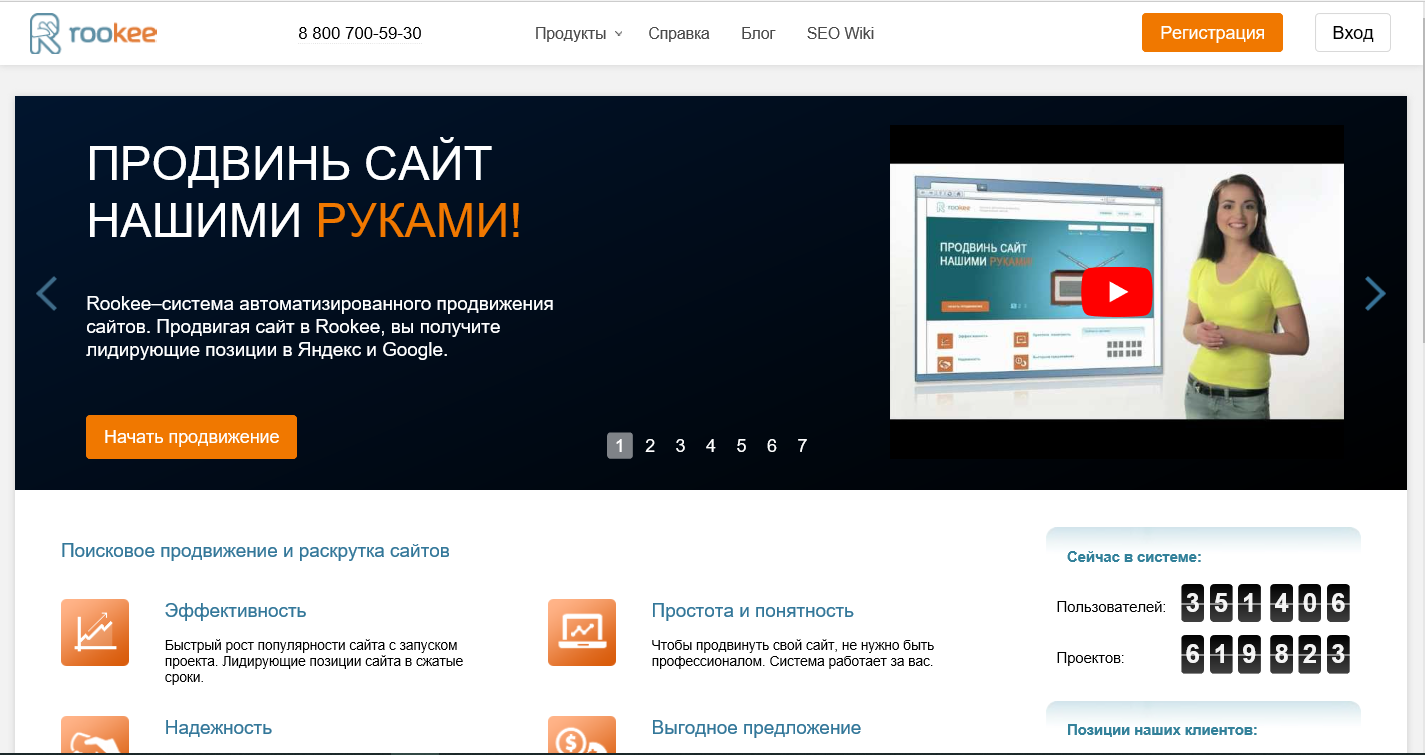Click the Позиции наших клиентов panel title

coord(1162,730)
